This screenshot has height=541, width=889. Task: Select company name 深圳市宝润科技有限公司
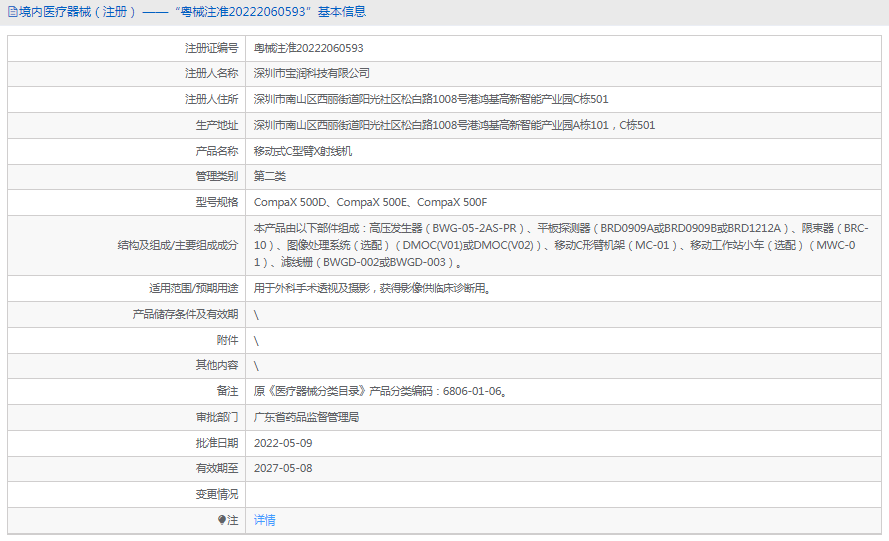pos(312,73)
